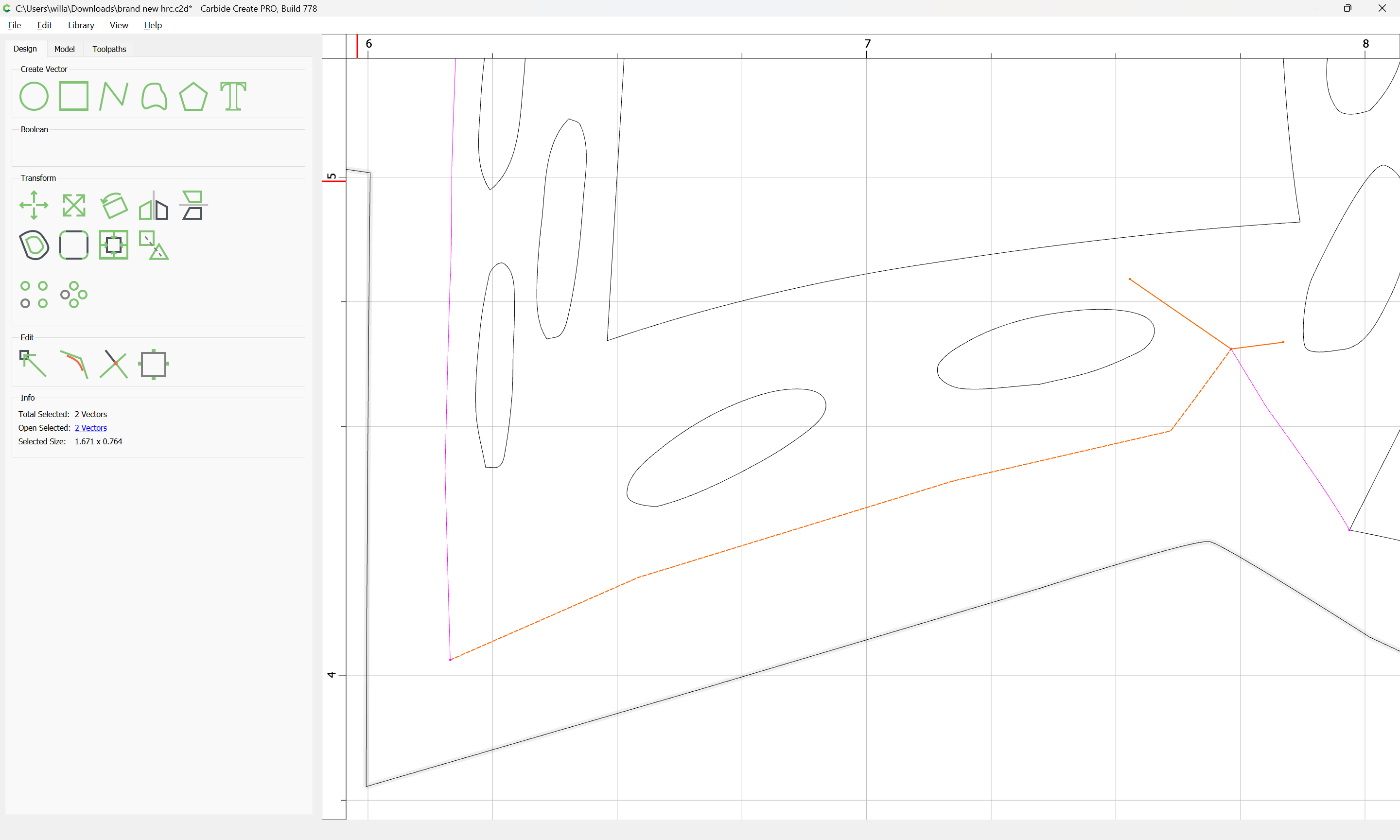Open the Circular Array tool
The height and width of the screenshot is (840, 1400).
point(74,294)
